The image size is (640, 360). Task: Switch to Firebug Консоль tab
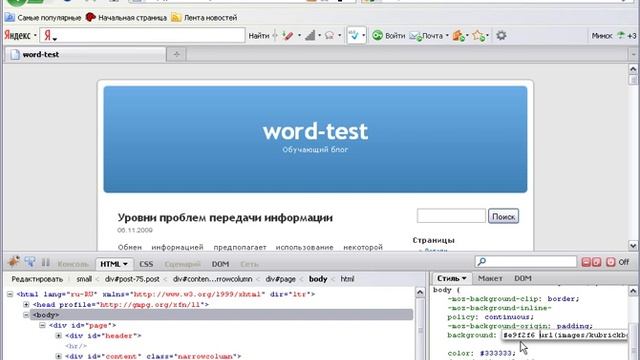tap(73, 264)
